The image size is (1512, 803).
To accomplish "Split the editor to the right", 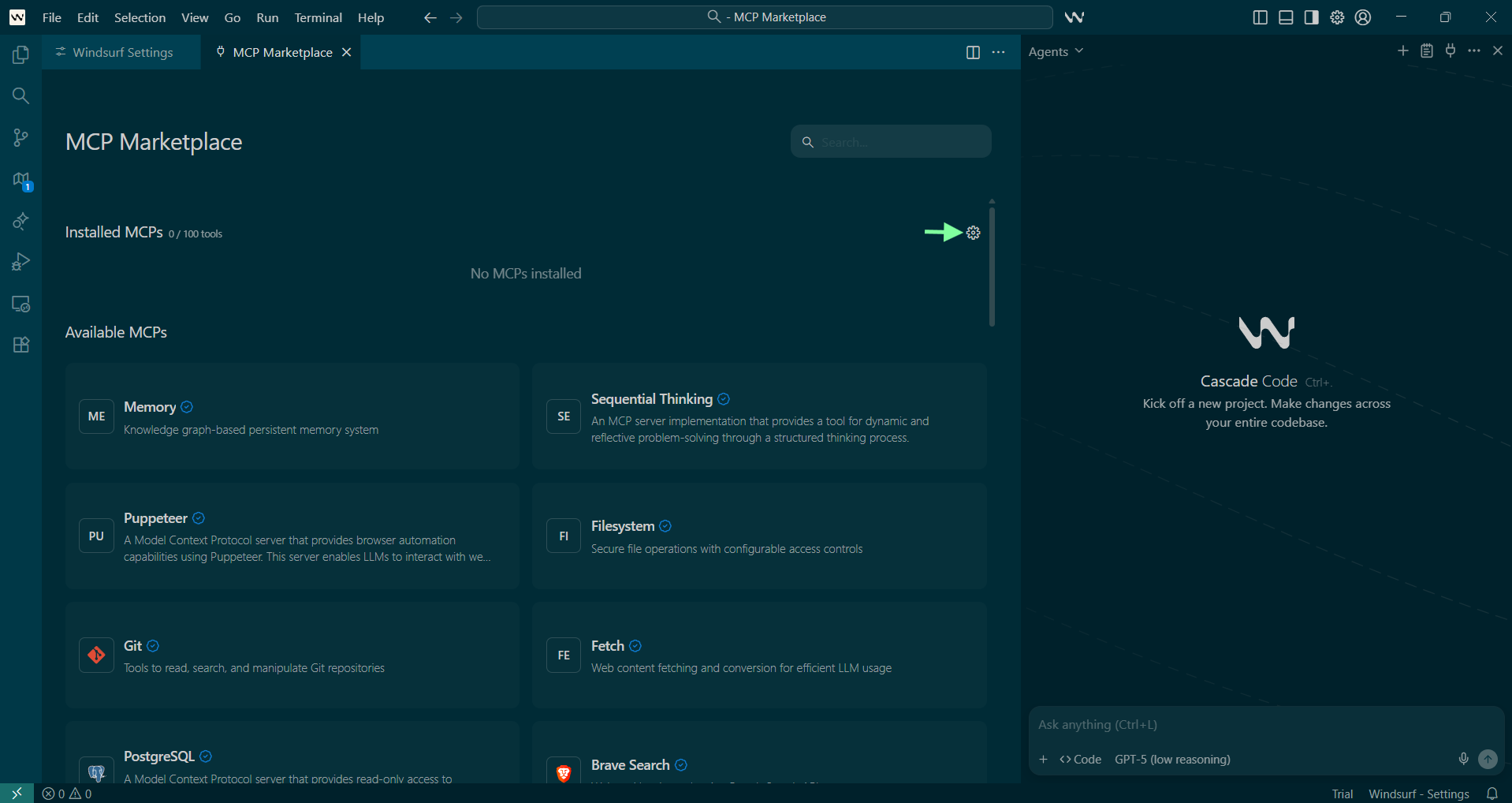I will (x=973, y=52).
